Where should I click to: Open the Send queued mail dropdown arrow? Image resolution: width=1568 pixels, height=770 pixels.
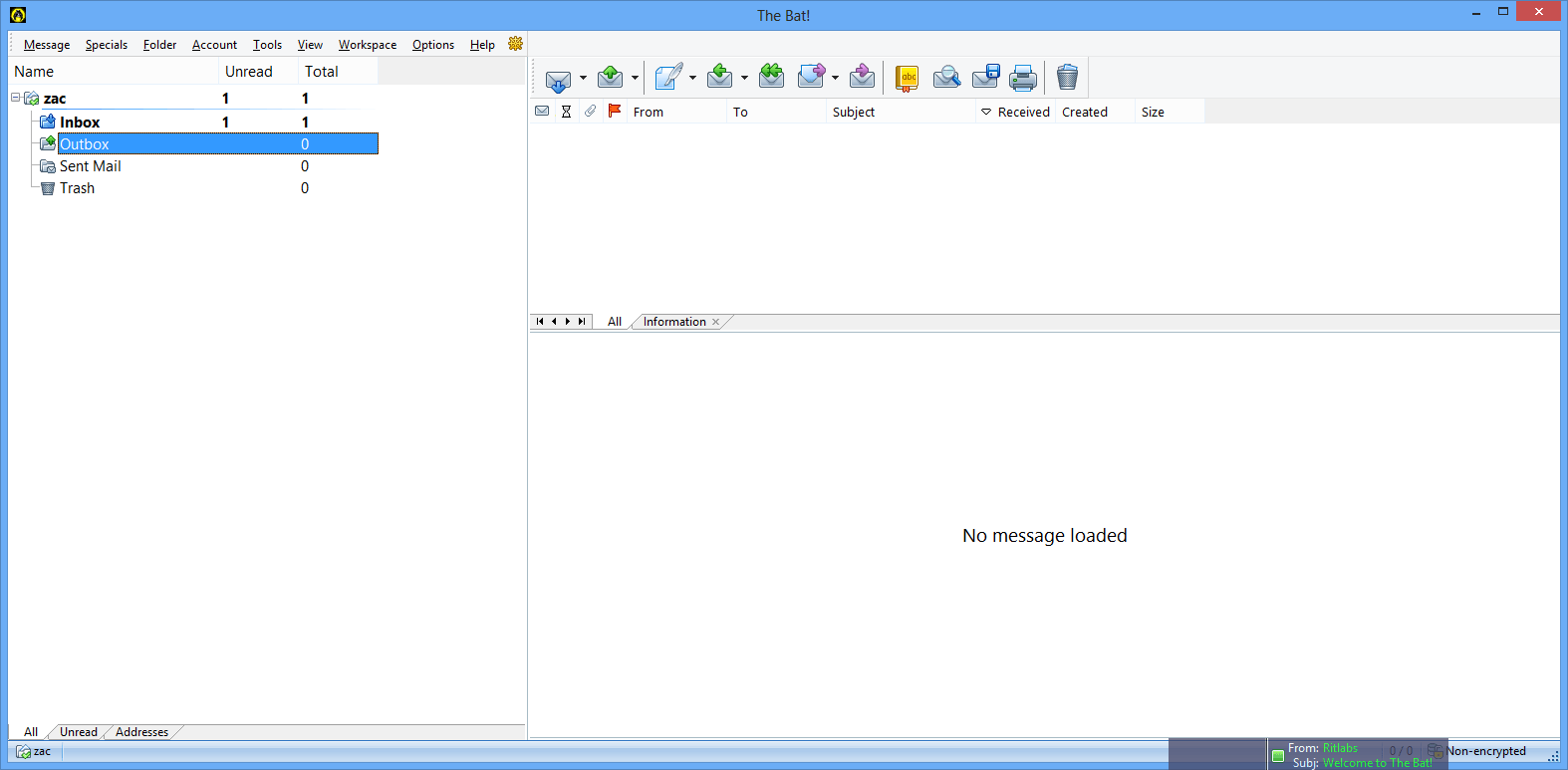[x=635, y=78]
